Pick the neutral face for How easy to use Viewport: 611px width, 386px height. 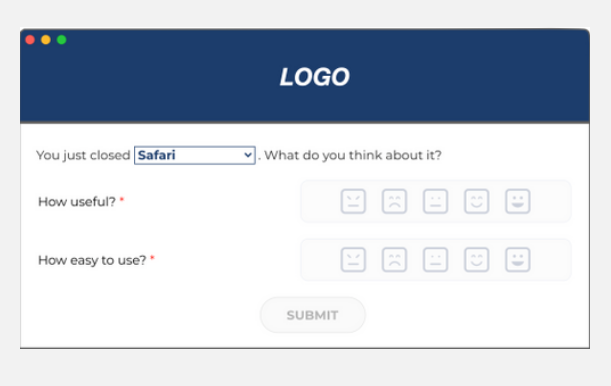[435, 259]
